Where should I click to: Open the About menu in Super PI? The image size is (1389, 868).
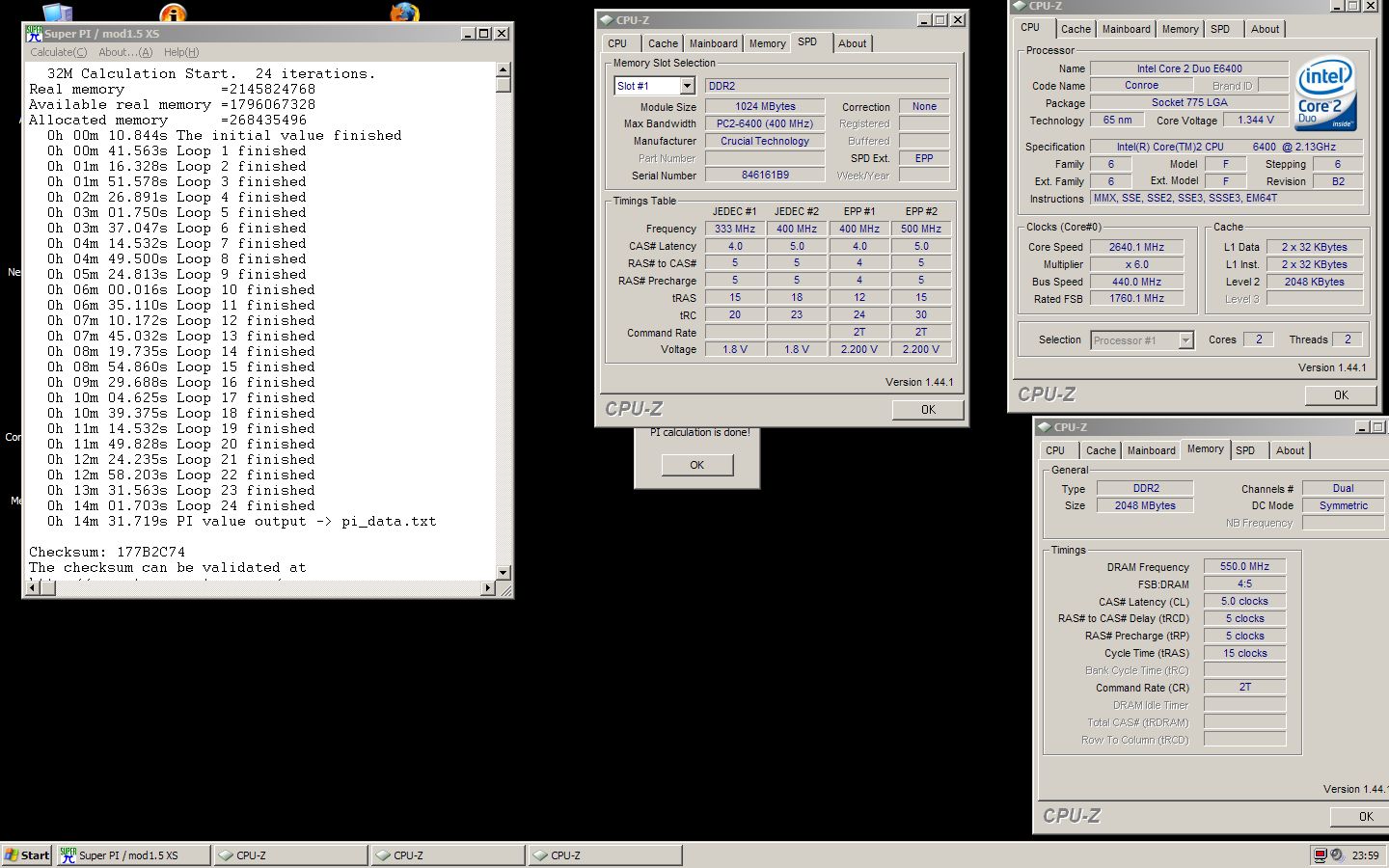click(125, 52)
